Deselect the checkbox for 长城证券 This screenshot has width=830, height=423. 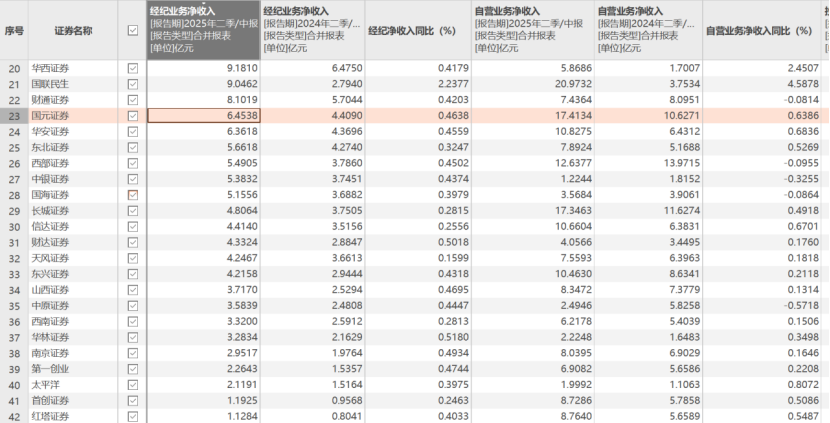pos(133,211)
